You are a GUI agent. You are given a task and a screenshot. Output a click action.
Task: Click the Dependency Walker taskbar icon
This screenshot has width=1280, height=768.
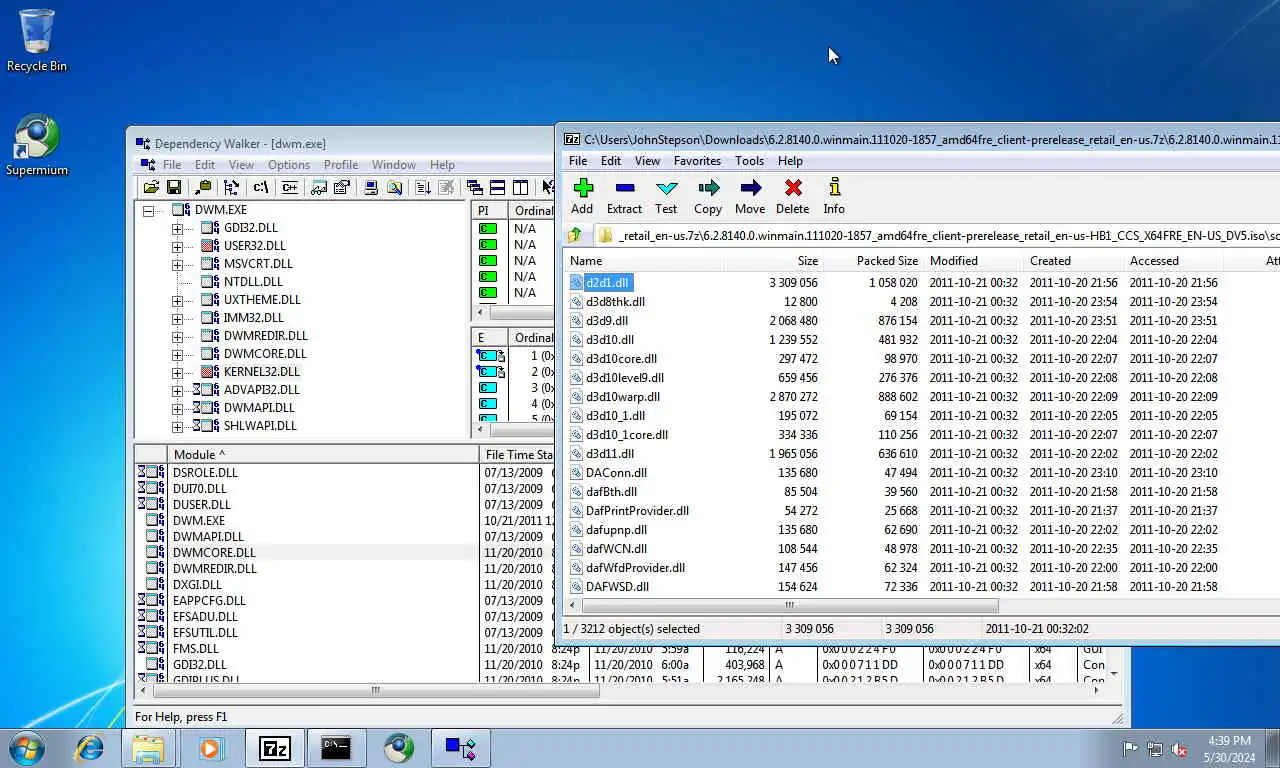click(x=460, y=748)
